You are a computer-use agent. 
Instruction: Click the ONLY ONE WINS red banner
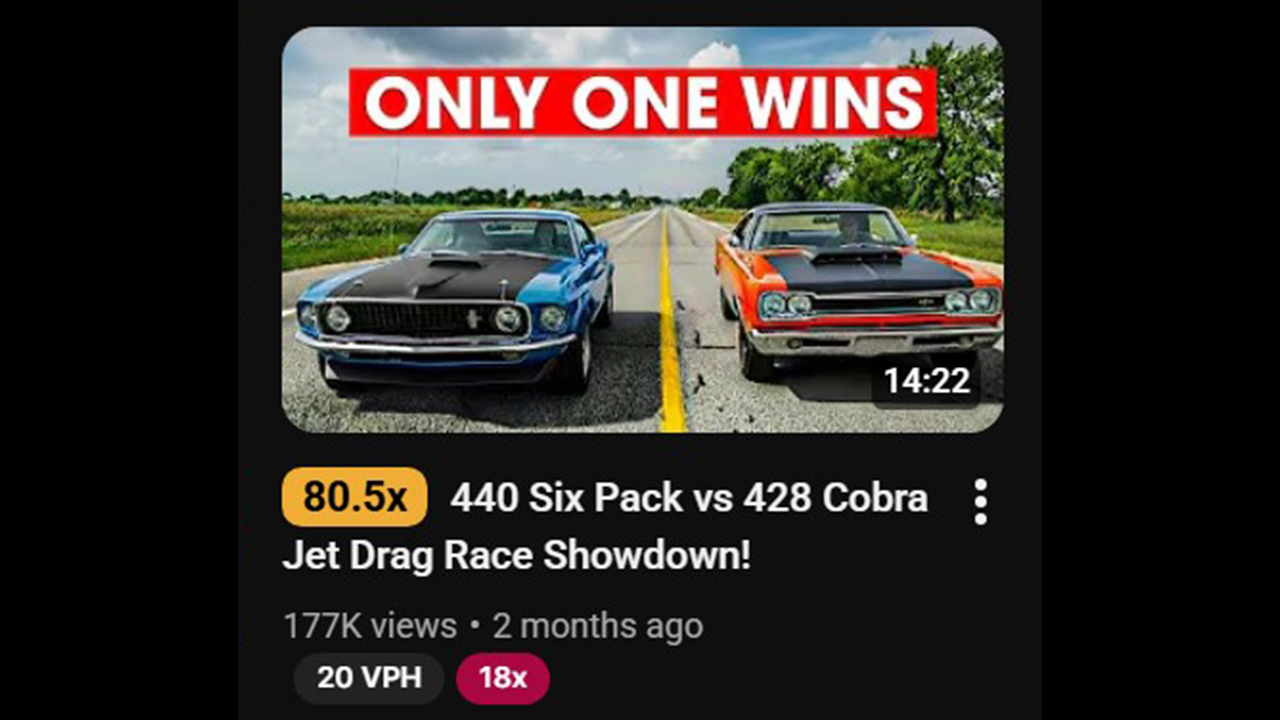tap(642, 102)
